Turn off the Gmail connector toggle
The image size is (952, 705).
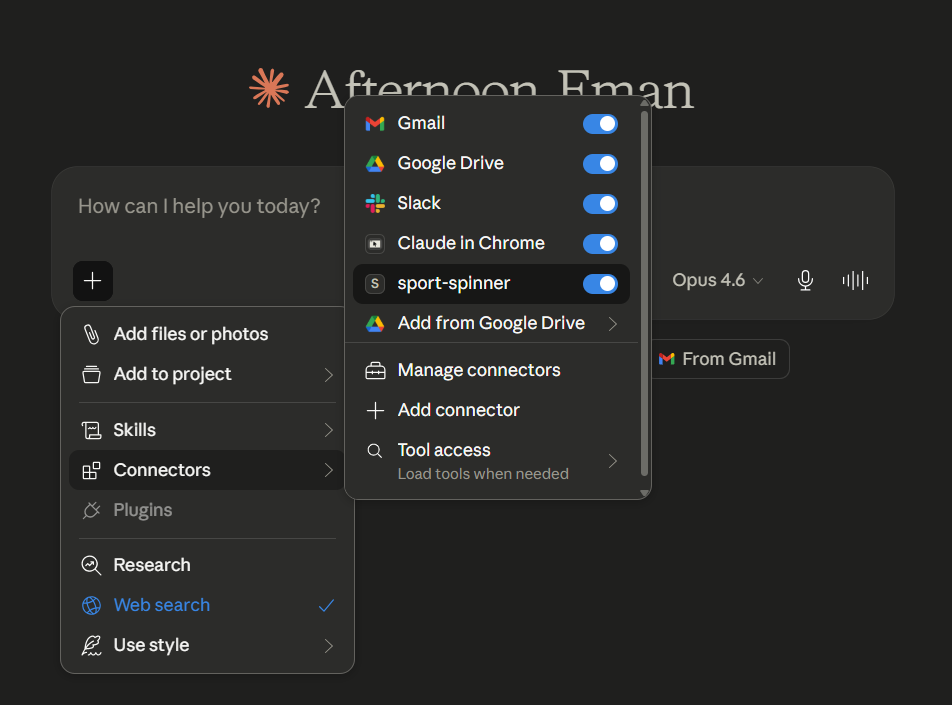pyautogui.click(x=600, y=124)
